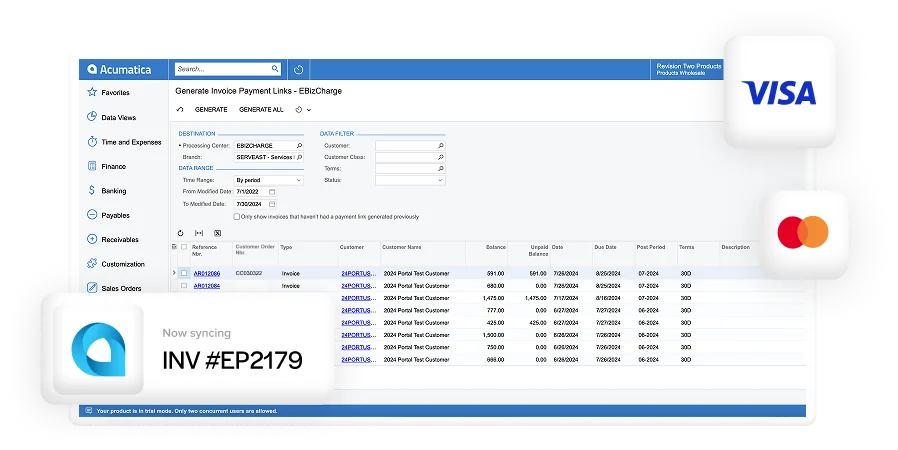The height and width of the screenshot is (450, 898).
Task: Click balance cell '750.00'
Action: pyautogui.click(x=495, y=348)
